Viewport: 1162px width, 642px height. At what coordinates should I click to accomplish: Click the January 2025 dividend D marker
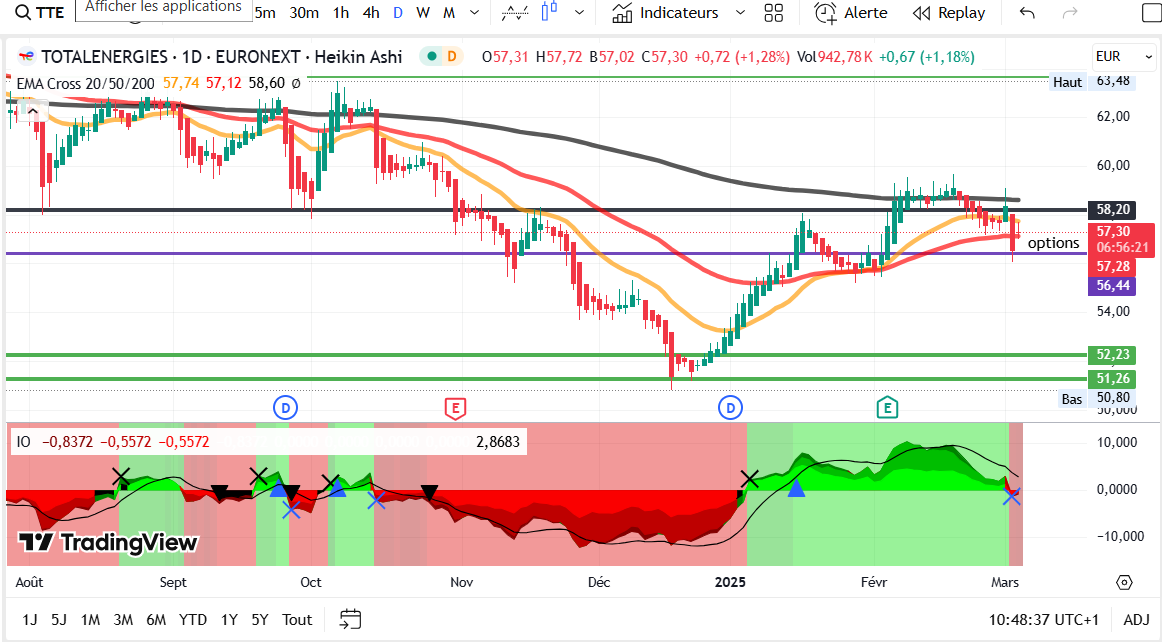(731, 407)
